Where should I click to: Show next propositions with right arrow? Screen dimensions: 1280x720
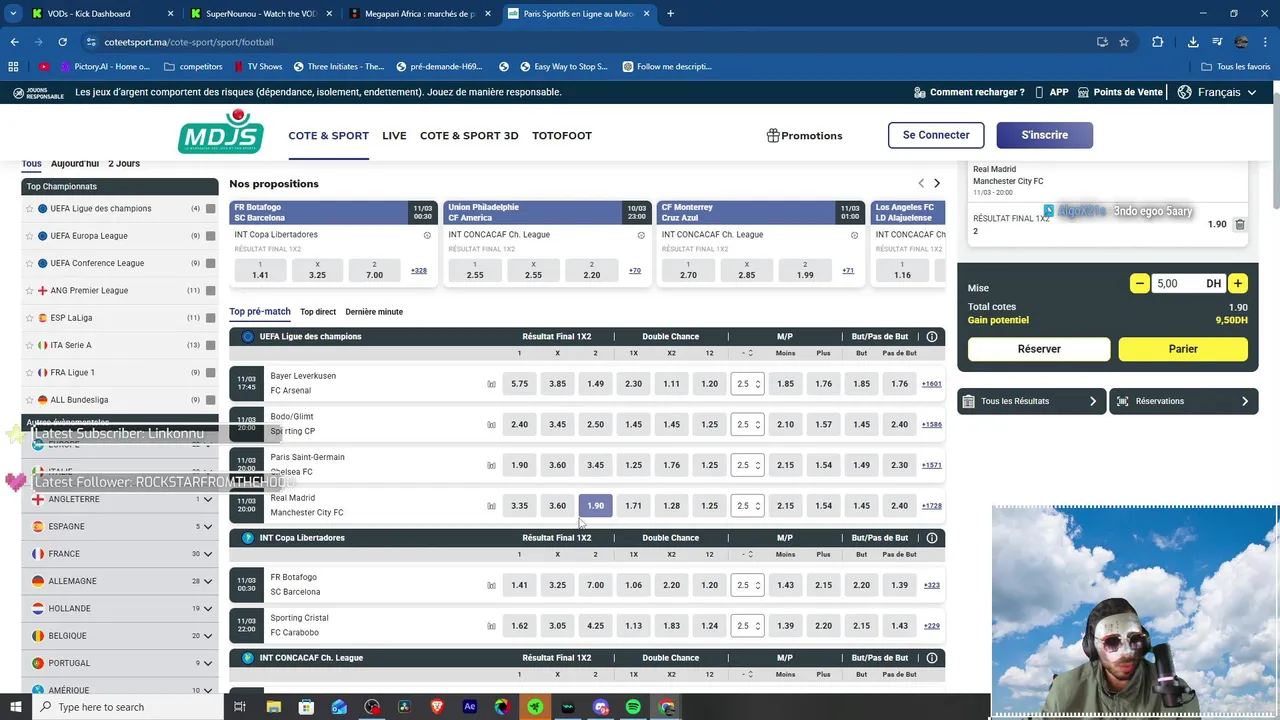click(937, 184)
